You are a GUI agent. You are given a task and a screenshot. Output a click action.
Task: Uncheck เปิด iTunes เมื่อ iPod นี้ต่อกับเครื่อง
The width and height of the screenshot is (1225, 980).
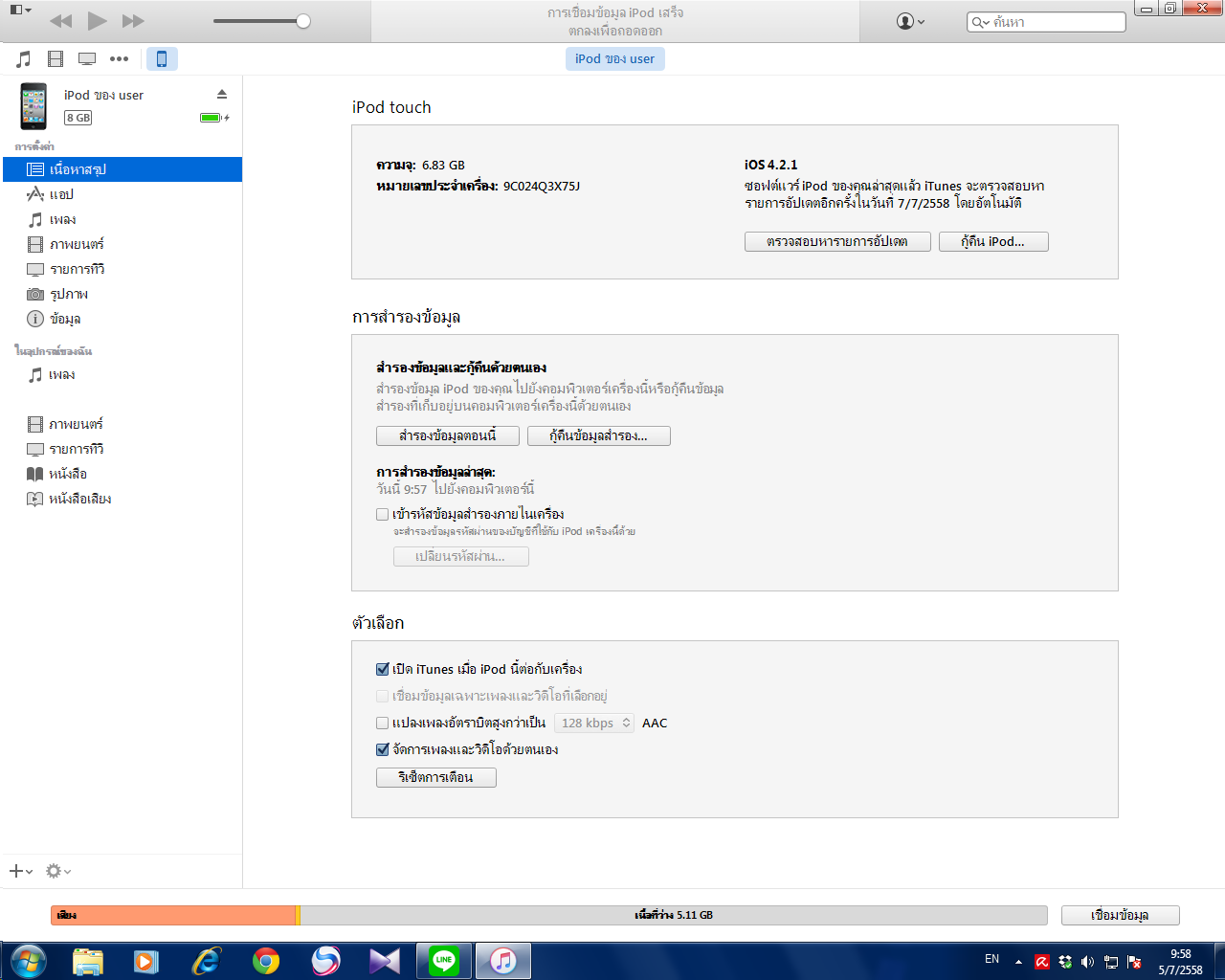coord(383,670)
